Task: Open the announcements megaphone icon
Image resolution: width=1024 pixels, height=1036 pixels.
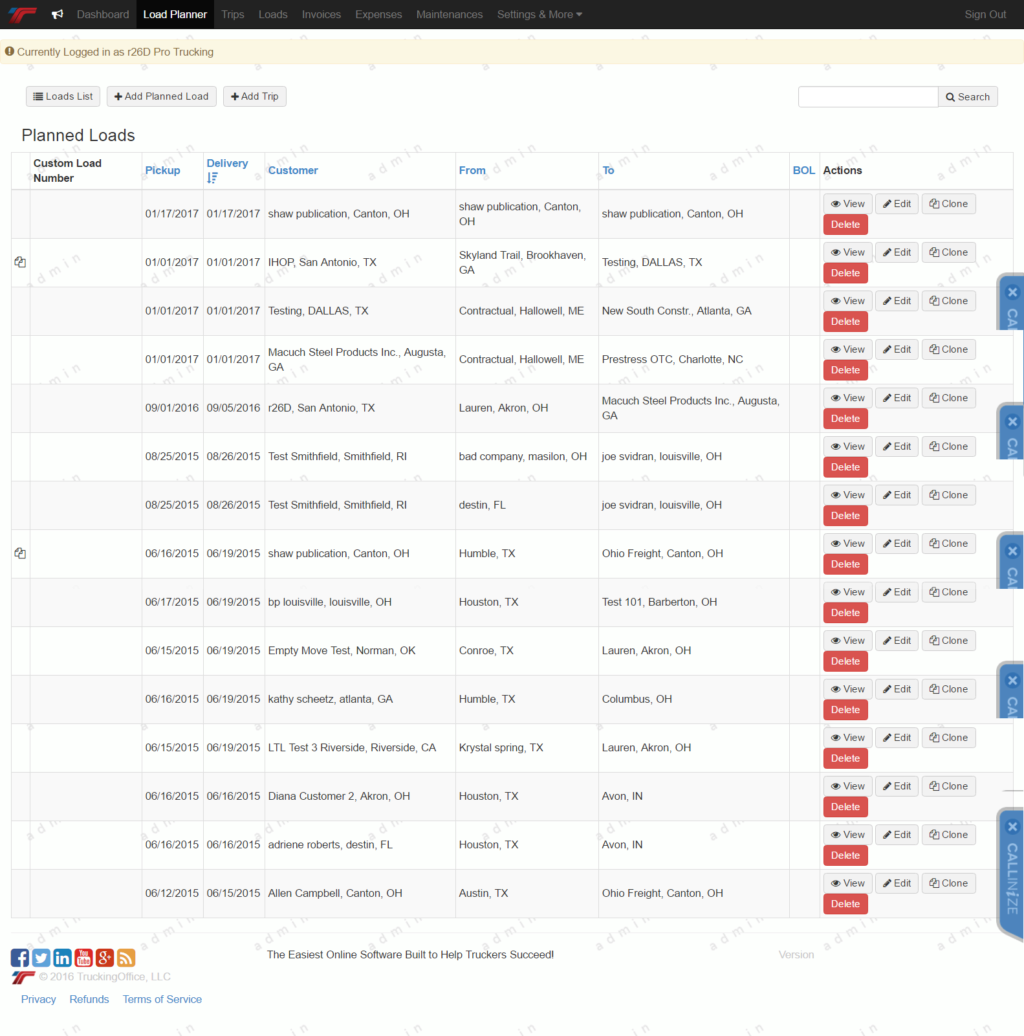Action: tap(58, 15)
